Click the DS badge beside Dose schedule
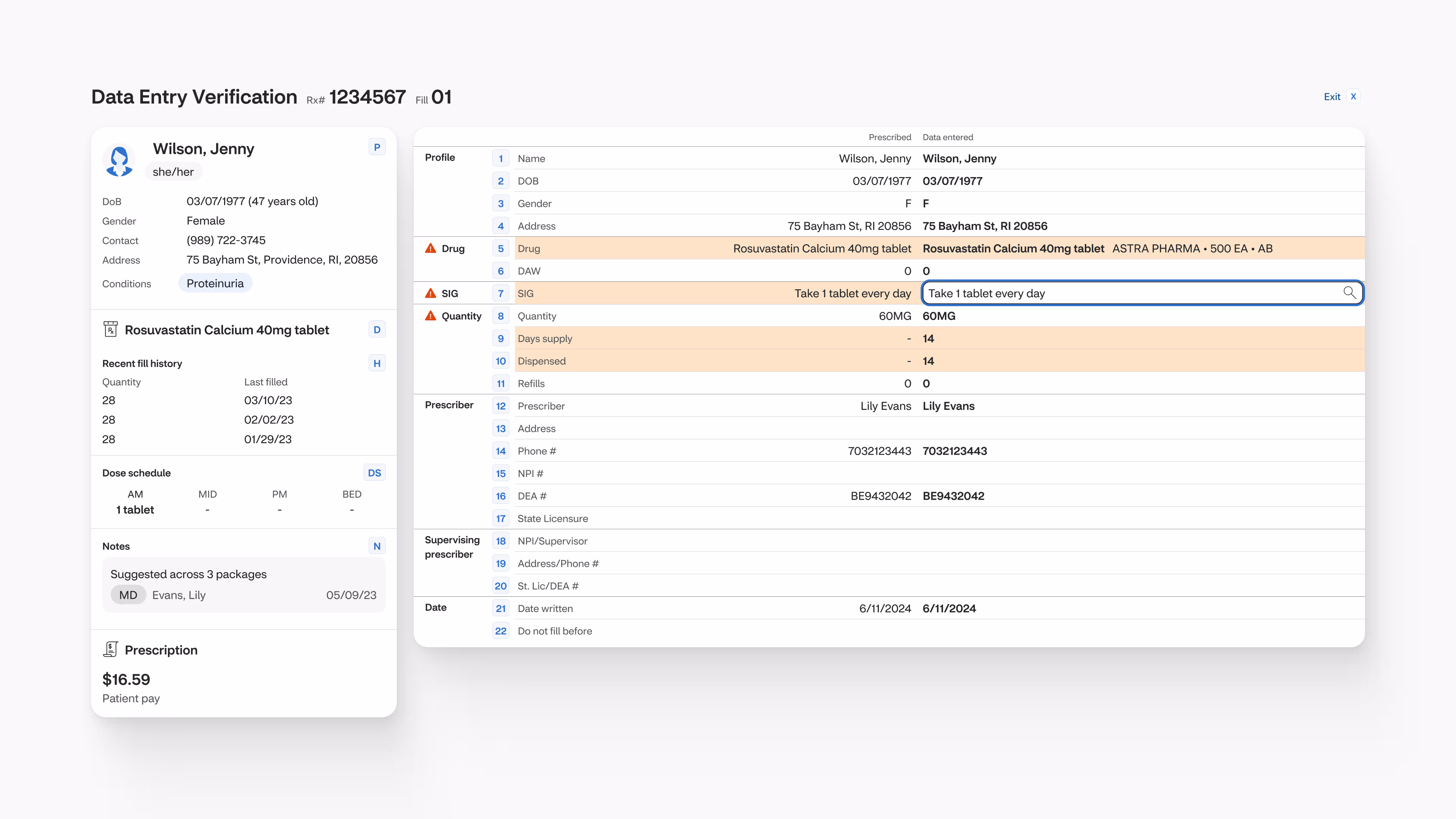1456x819 pixels. point(374,473)
